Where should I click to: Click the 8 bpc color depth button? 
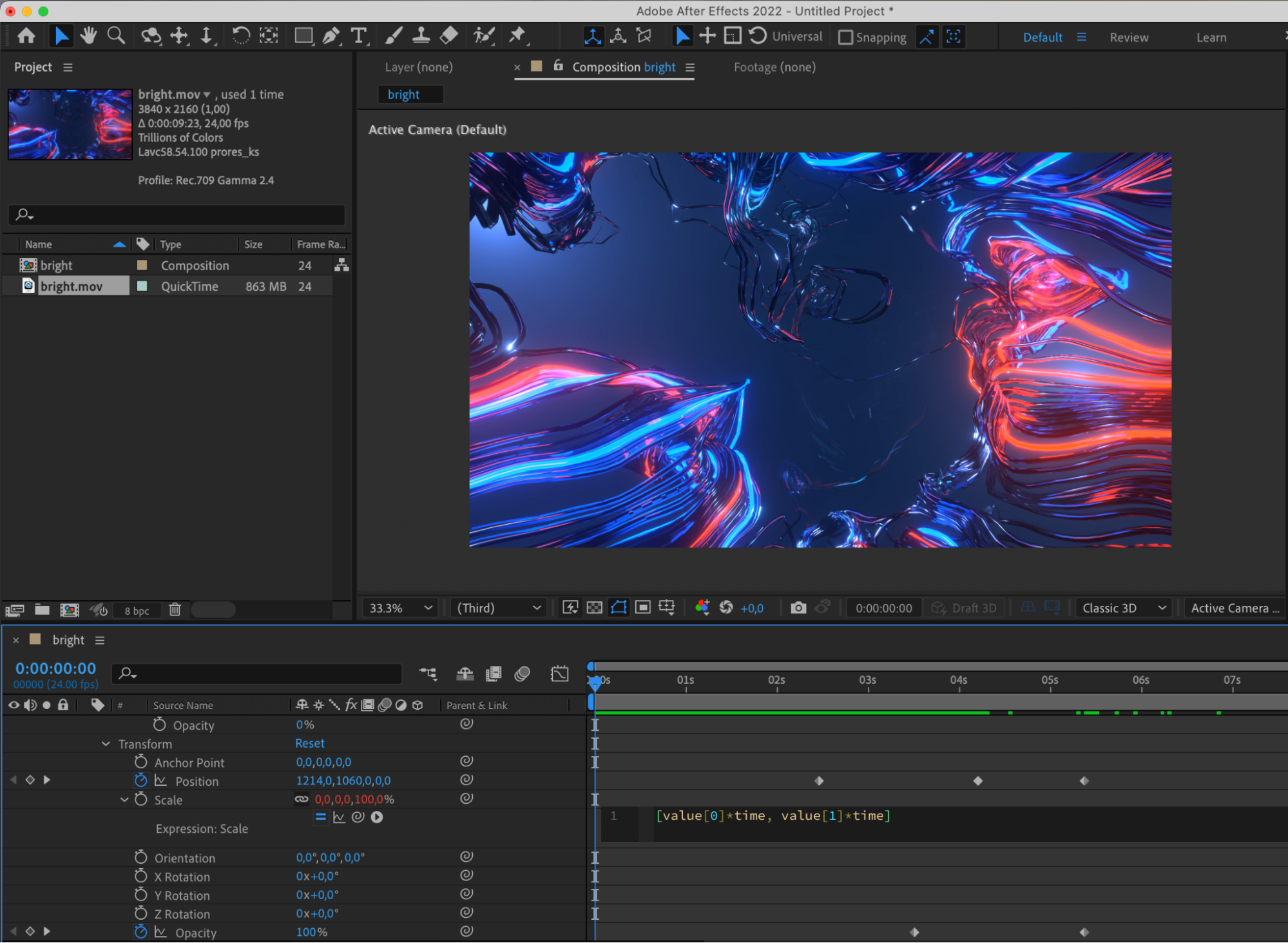[137, 610]
